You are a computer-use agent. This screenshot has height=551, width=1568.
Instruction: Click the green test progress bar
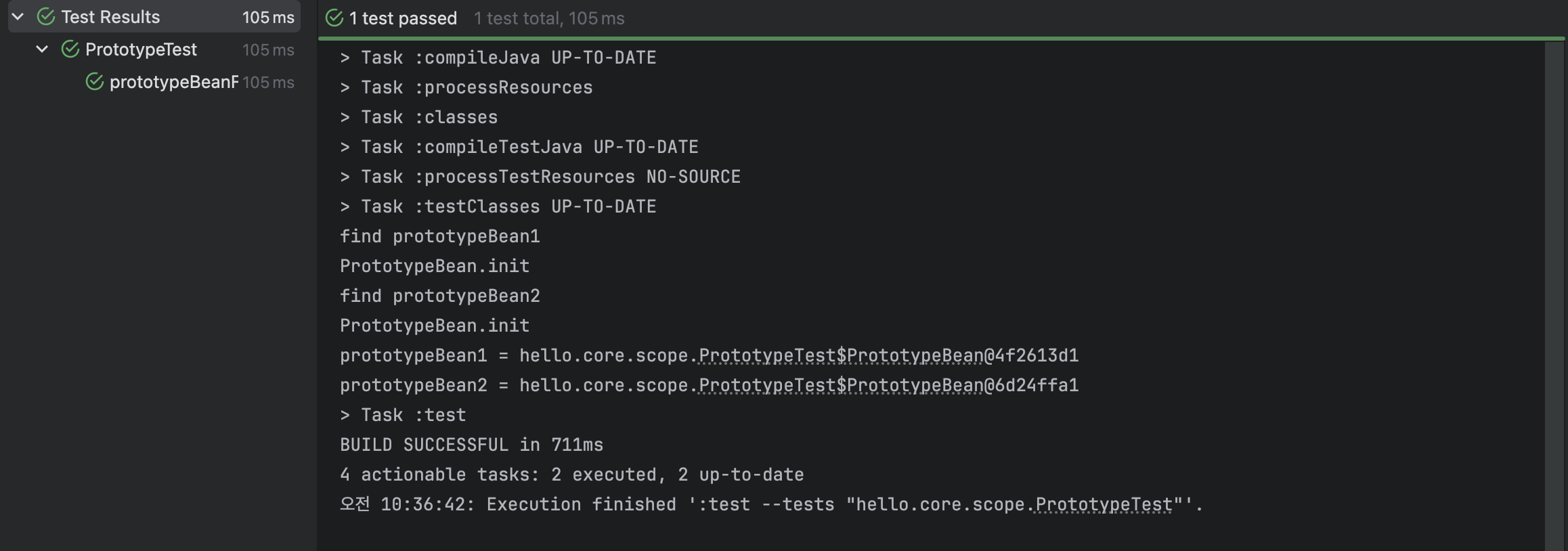(x=942, y=39)
